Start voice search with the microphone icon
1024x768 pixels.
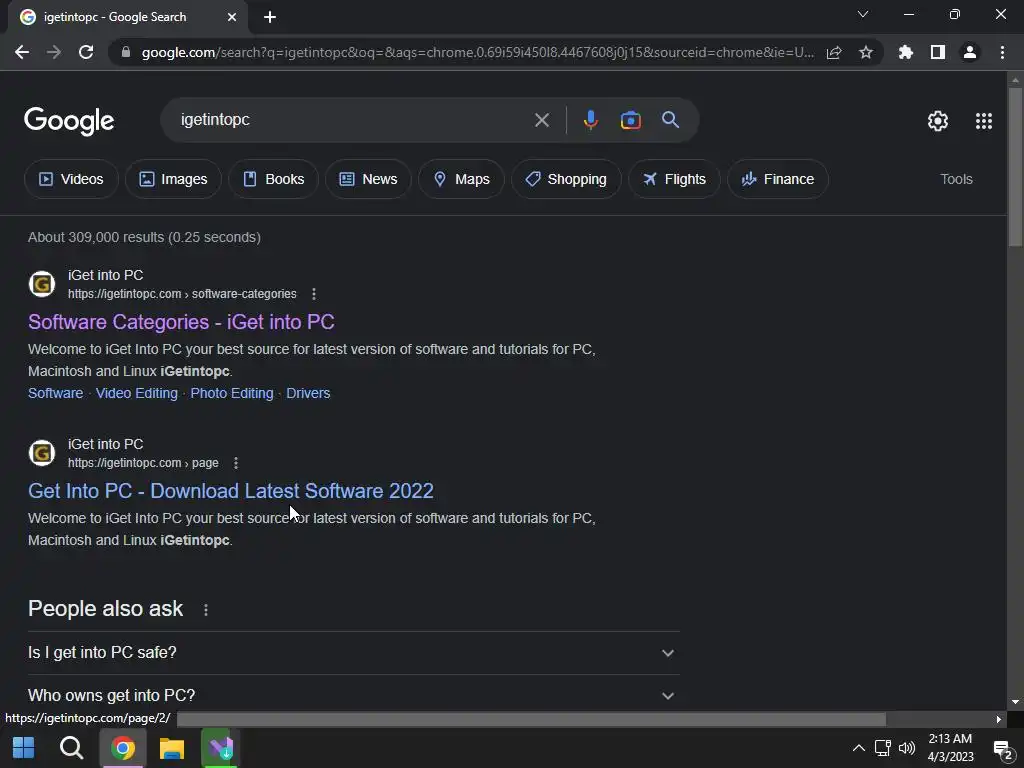click(x=590, y=120)
